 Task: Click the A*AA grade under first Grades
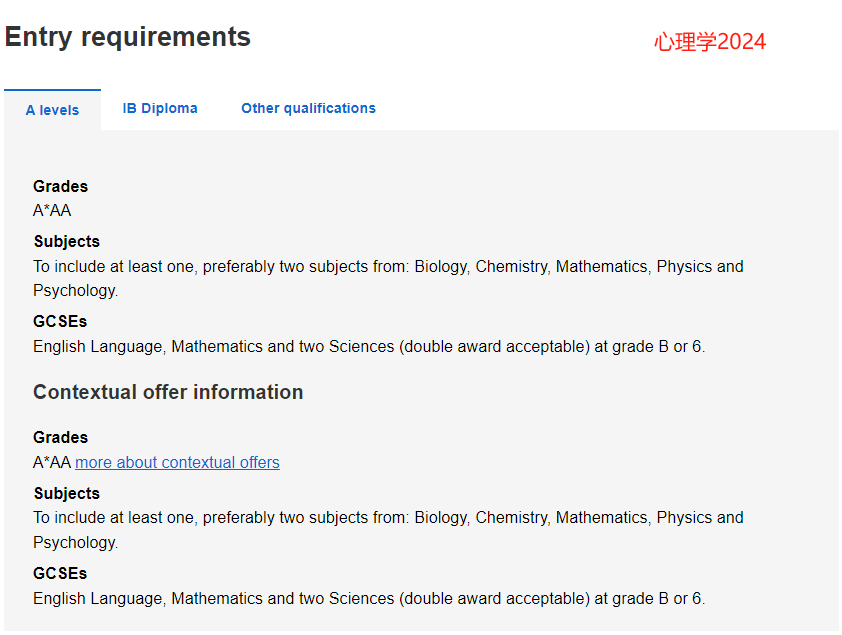click(x=52, y=210)
